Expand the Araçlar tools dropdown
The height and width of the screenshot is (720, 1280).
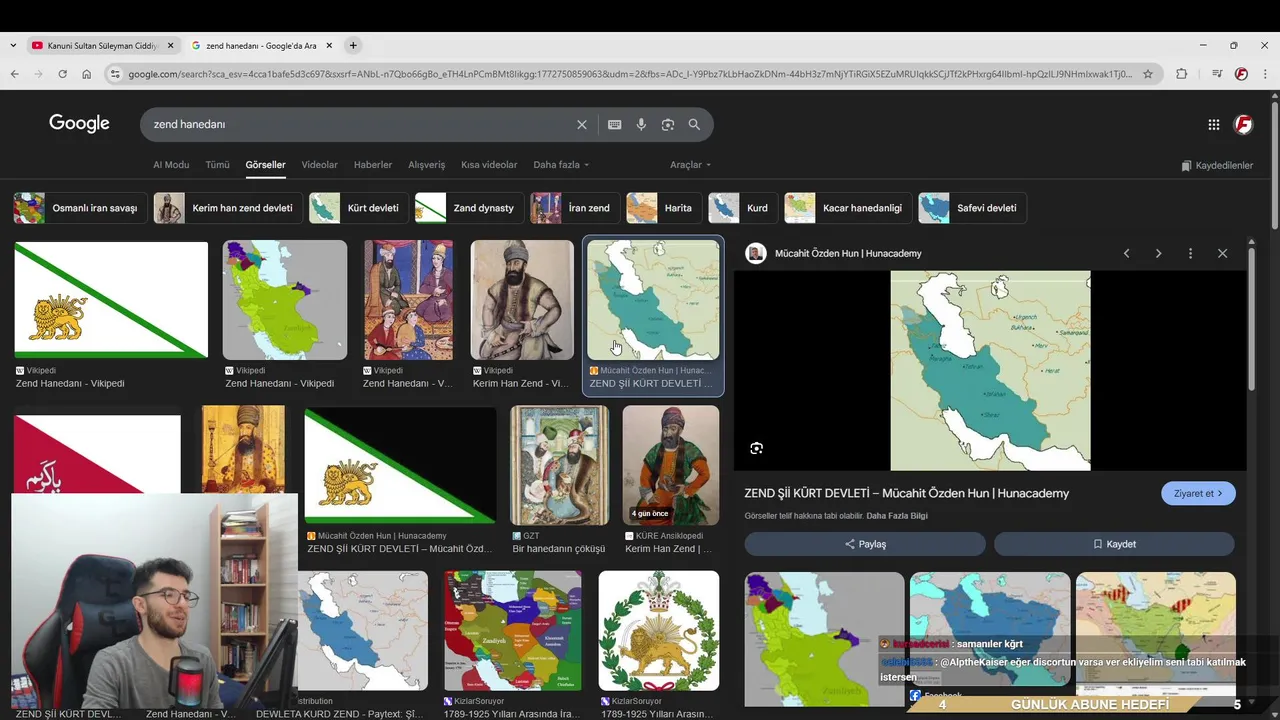tap(690, 165)
